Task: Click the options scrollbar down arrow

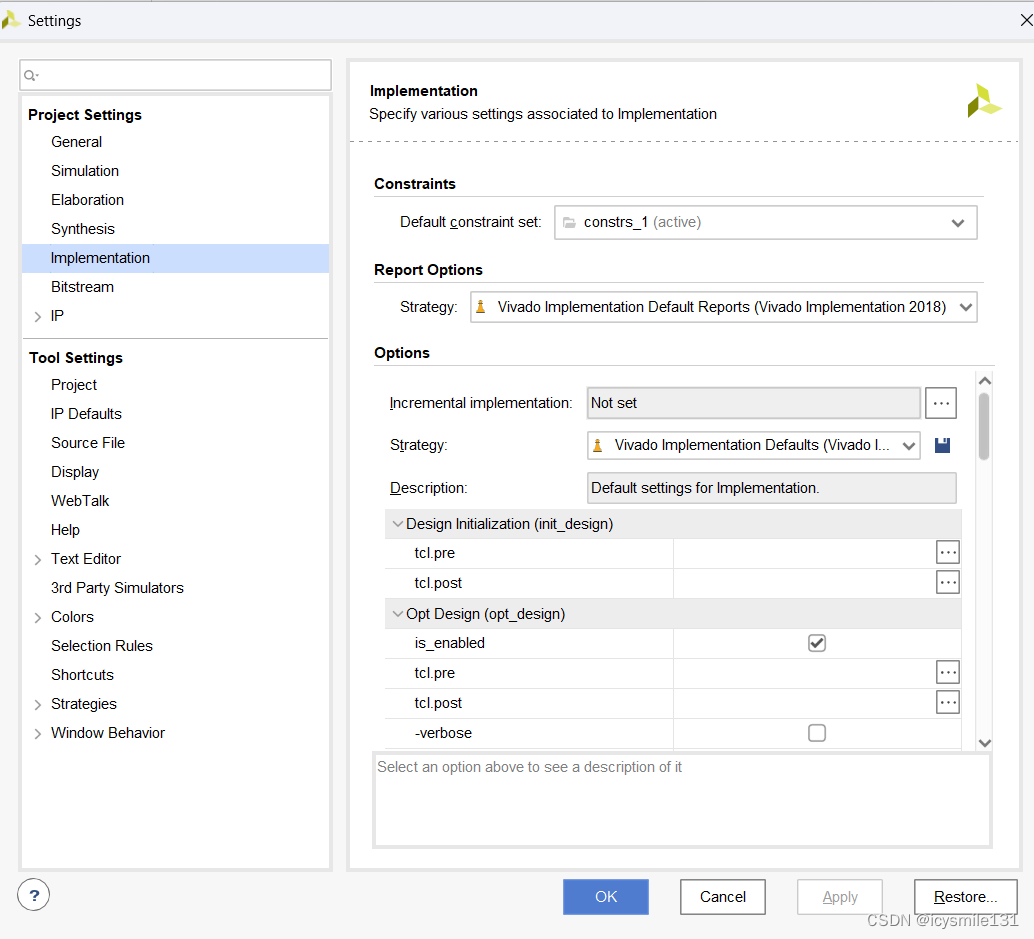Action: pyautogui.click(x=985, y=742)
